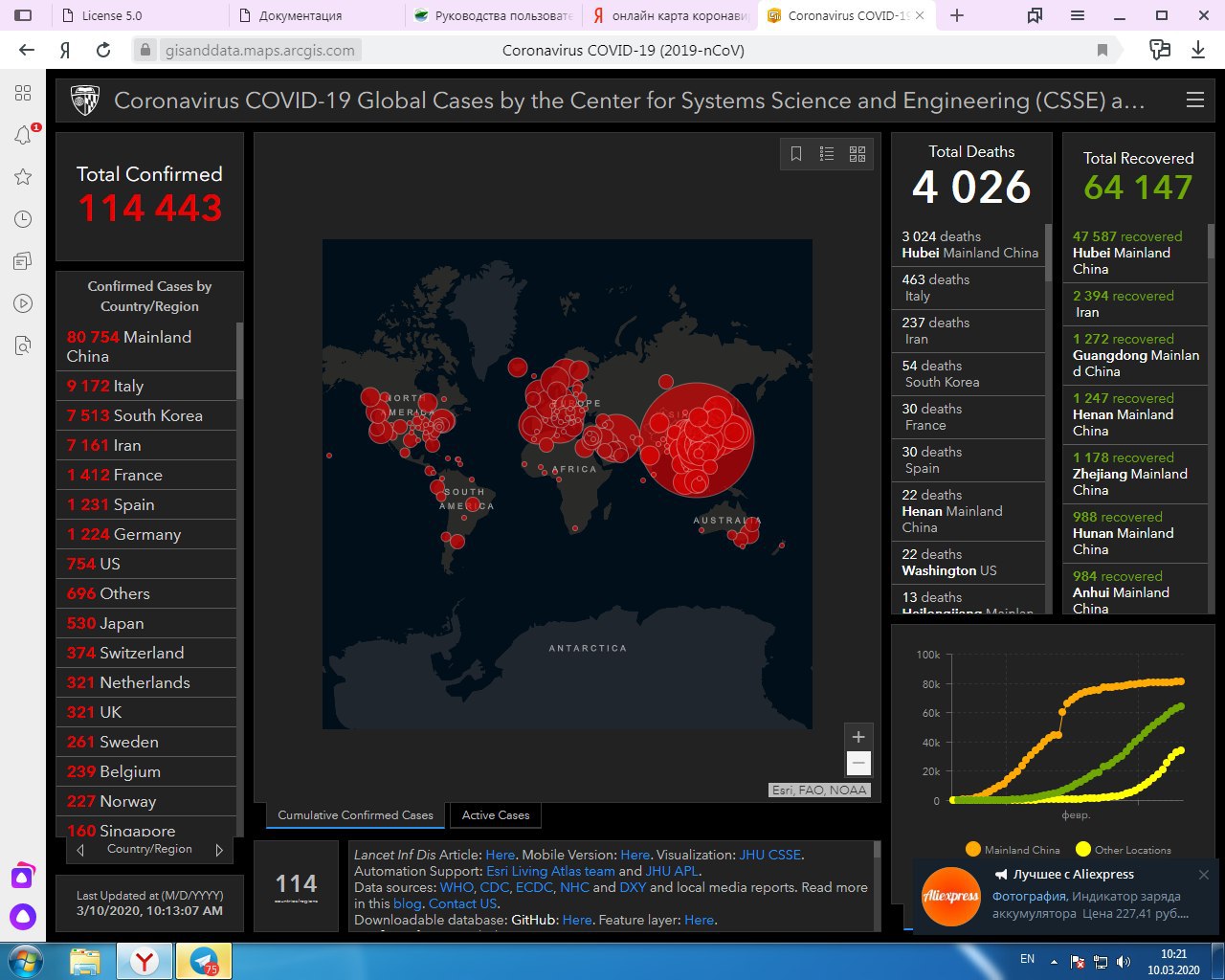Bookmark this page in address bar
This screenshot has height=980, width=1225.
coord(1102,51)
